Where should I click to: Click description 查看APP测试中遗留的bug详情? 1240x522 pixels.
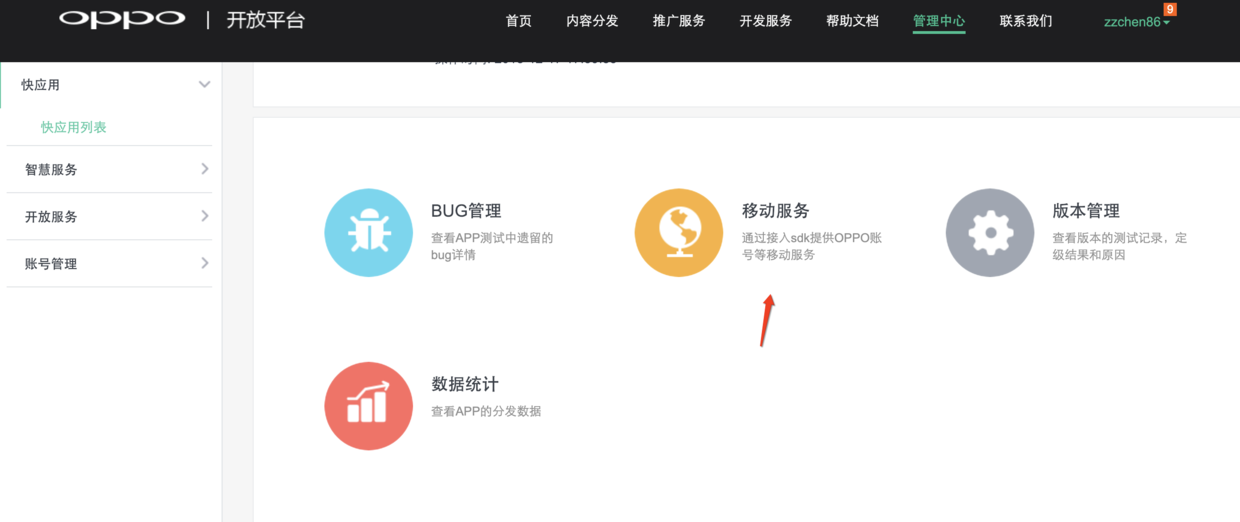point(492,246)
